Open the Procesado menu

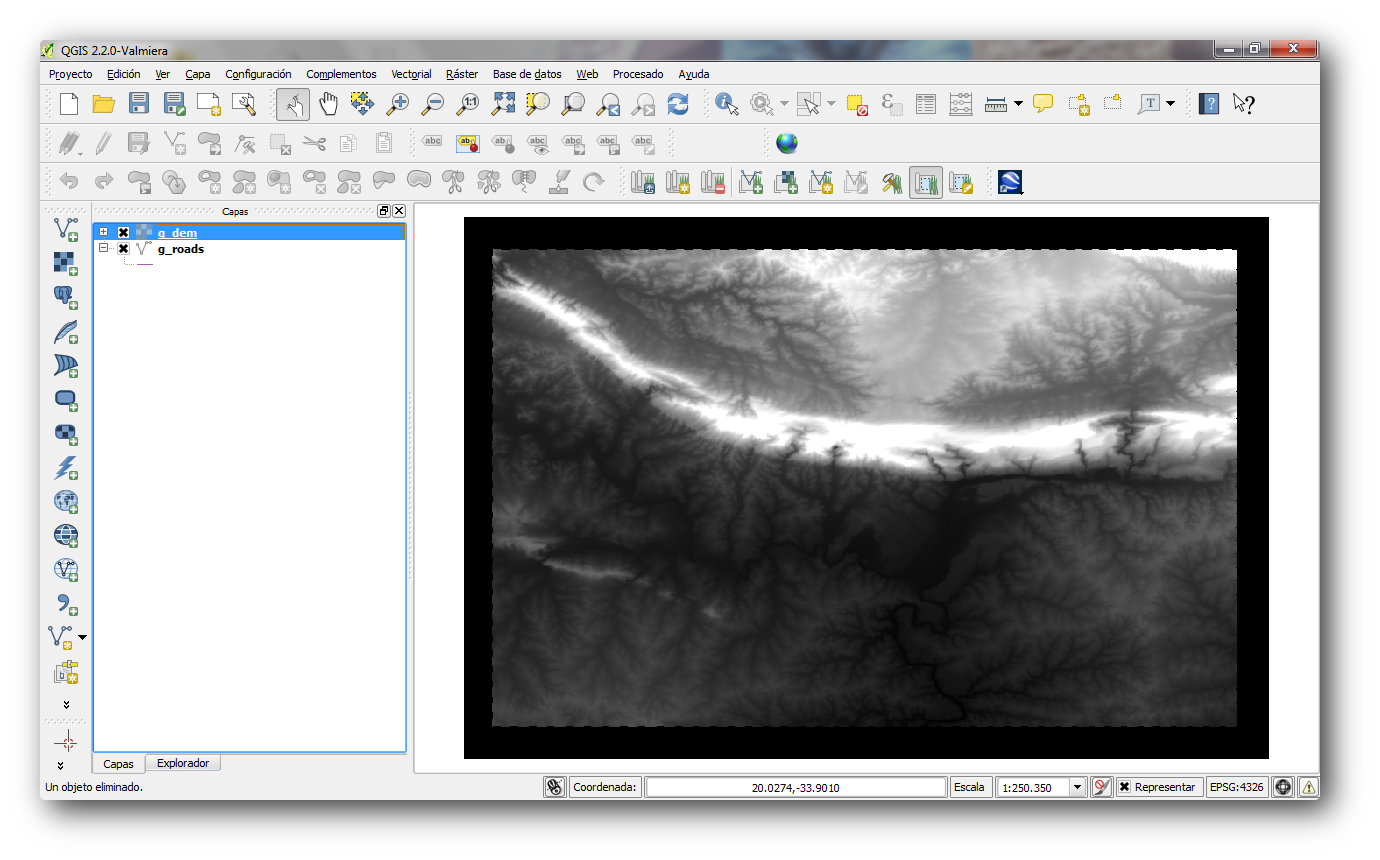(x=638, y=74)
